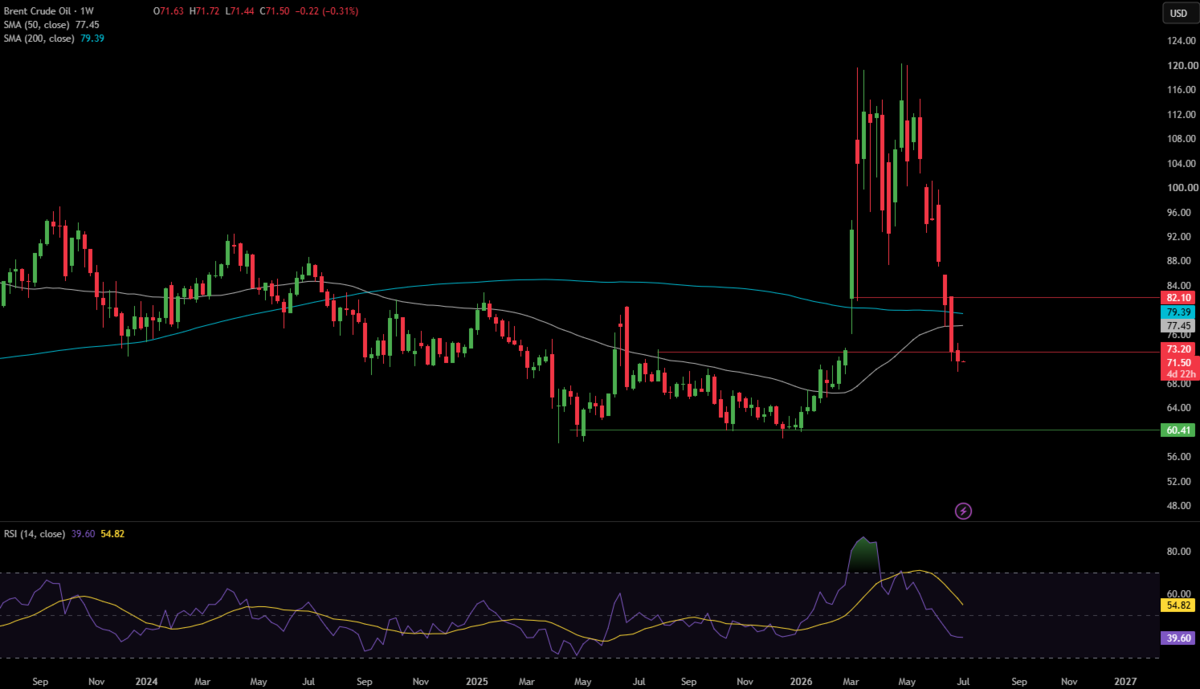Click the 2026 label on the time axis
The image size is (1200, 689).
click(803, 680)
